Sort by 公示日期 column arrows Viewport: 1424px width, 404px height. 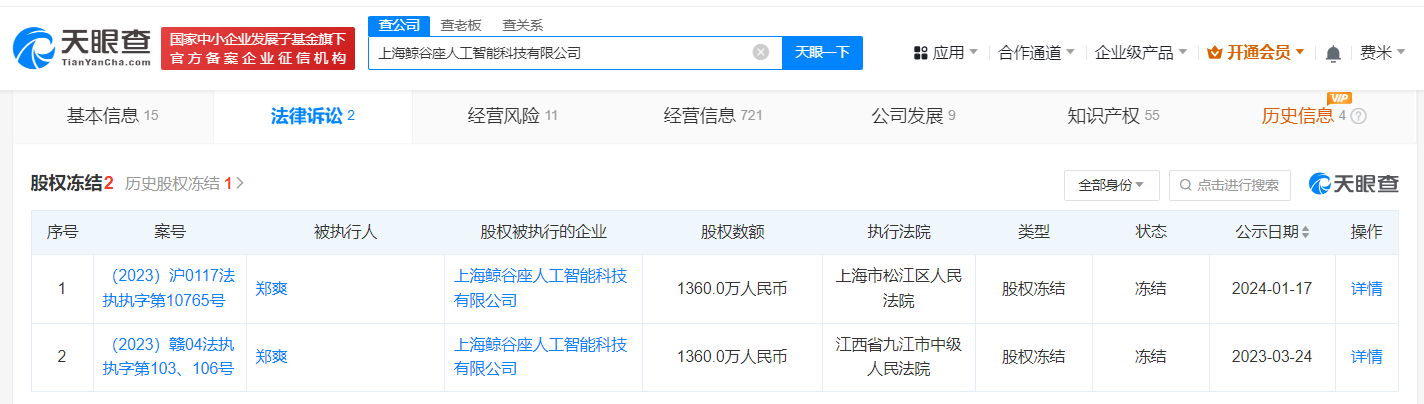1305,232
